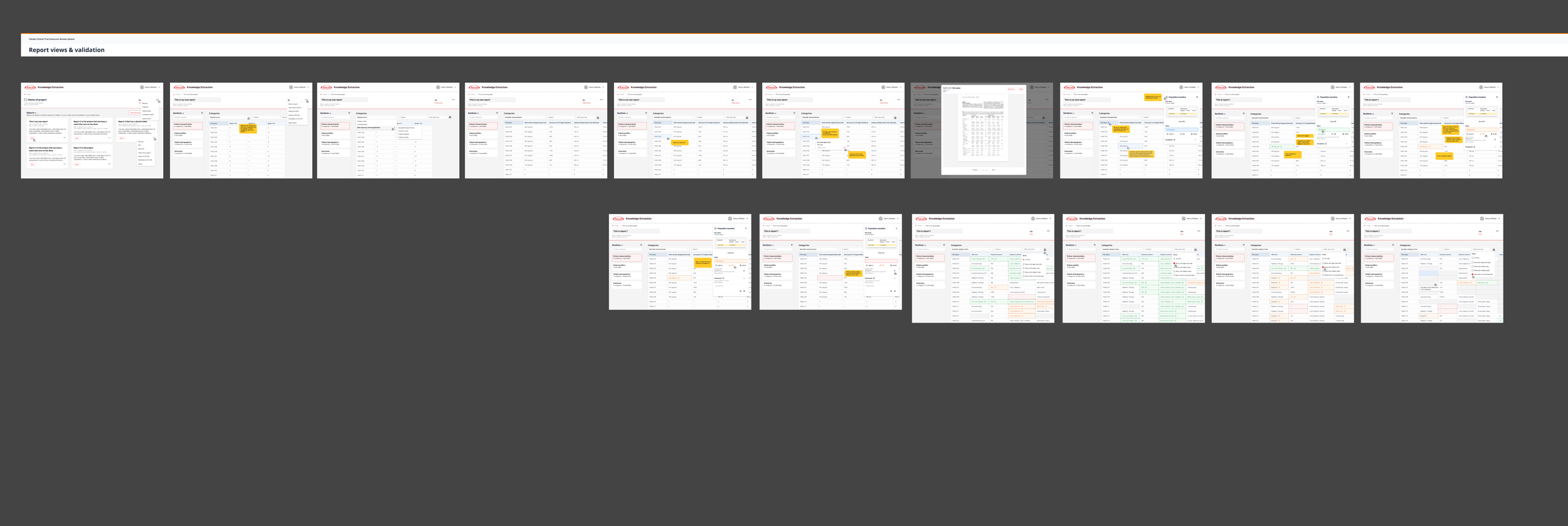Click 'Knowledge Extraction' title in the fifth top-row frame
1568x526 pixels.
[x=644, y=87]
